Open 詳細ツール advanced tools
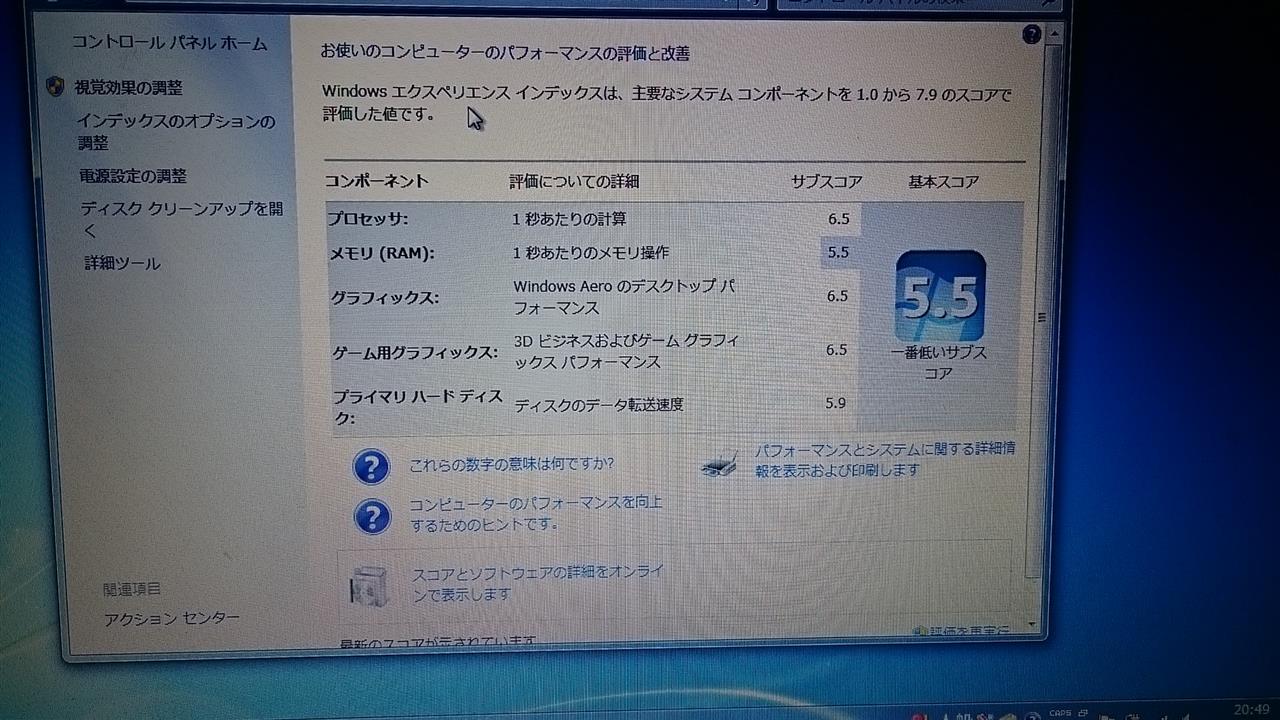This screenshot has height=720, width=1280. pos(122,264)
